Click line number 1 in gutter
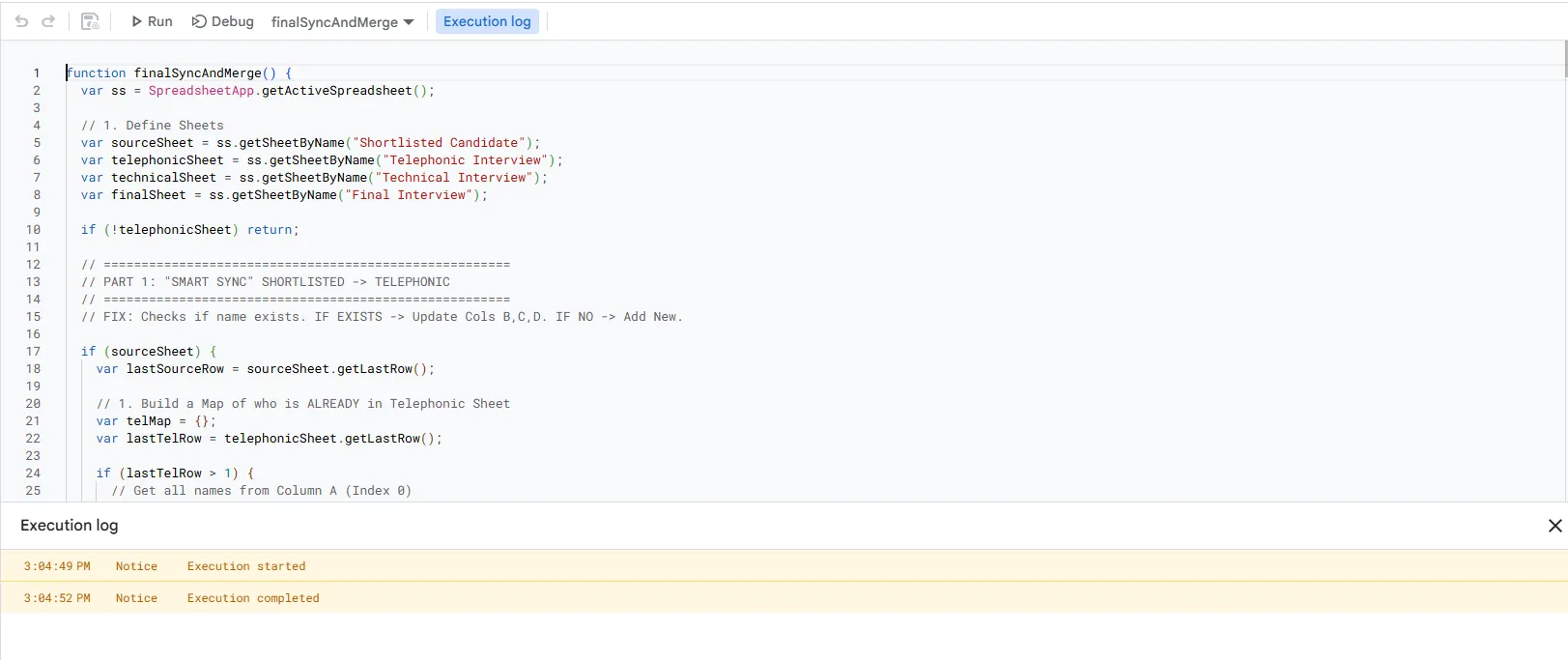Image resolution: width=1568 pixels, height=660 pixels. tap(37, 73)
